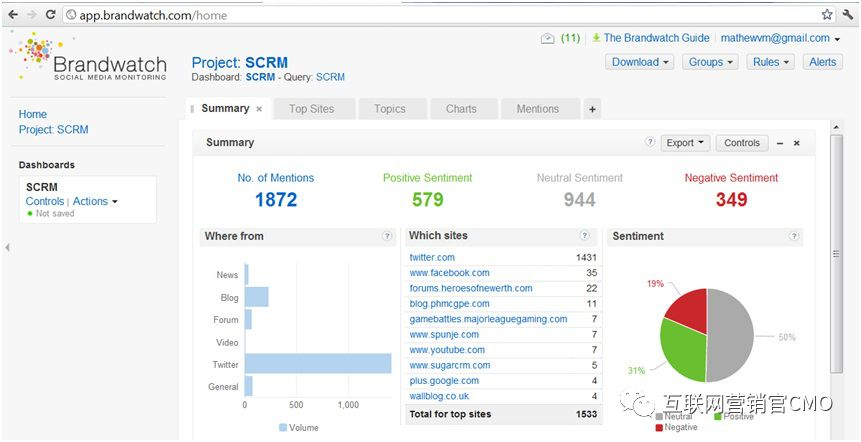Add a new tab with plus button
The width and height of the screenshot is (861, 442).
(592, 109)
